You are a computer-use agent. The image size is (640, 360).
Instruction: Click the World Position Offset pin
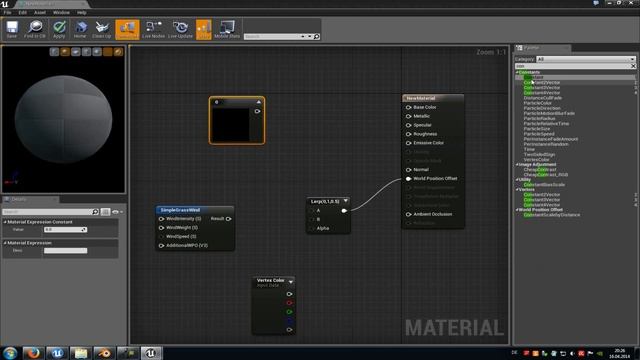click(x=408, y=179)
